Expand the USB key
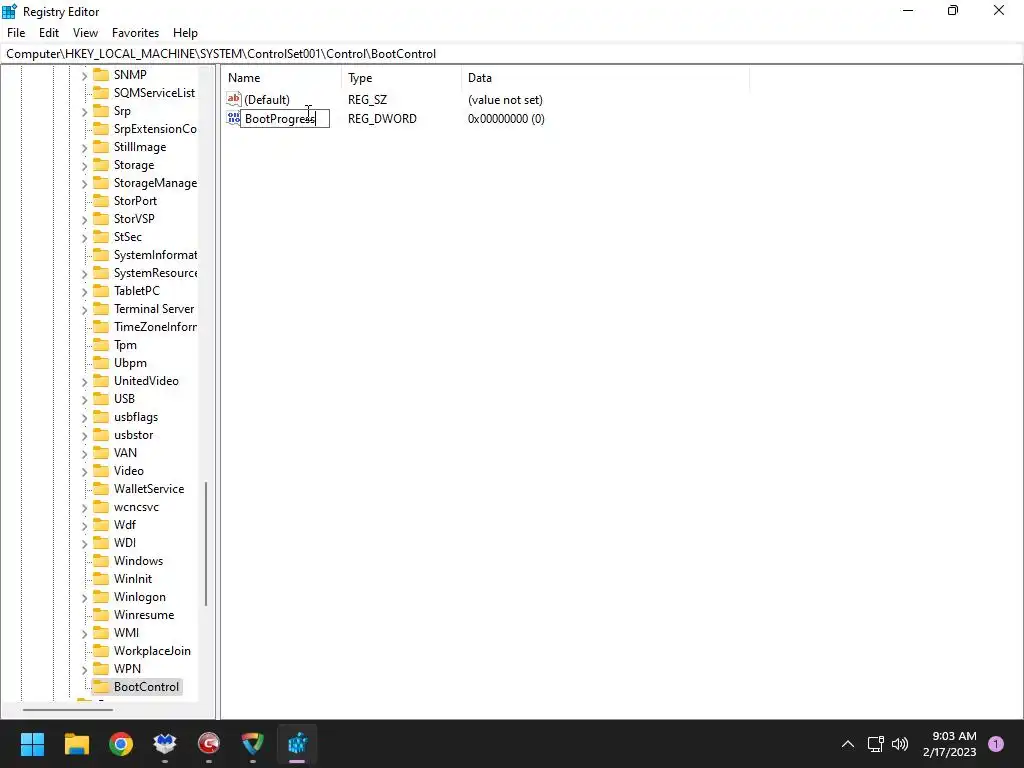The image size is (1024, 768). (x=84, y=400)
